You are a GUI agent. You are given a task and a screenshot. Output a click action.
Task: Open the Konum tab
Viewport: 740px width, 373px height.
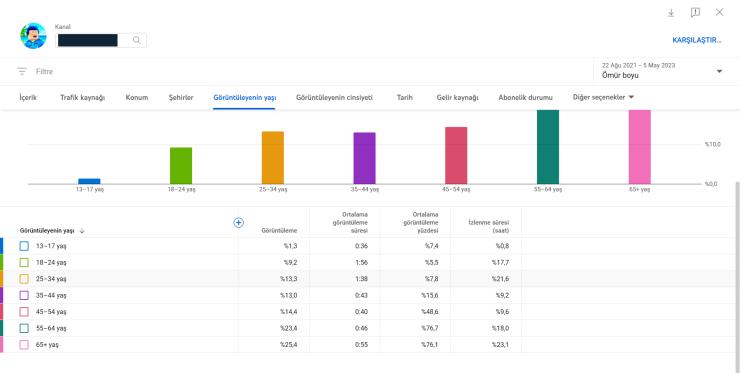coord(137,97)
